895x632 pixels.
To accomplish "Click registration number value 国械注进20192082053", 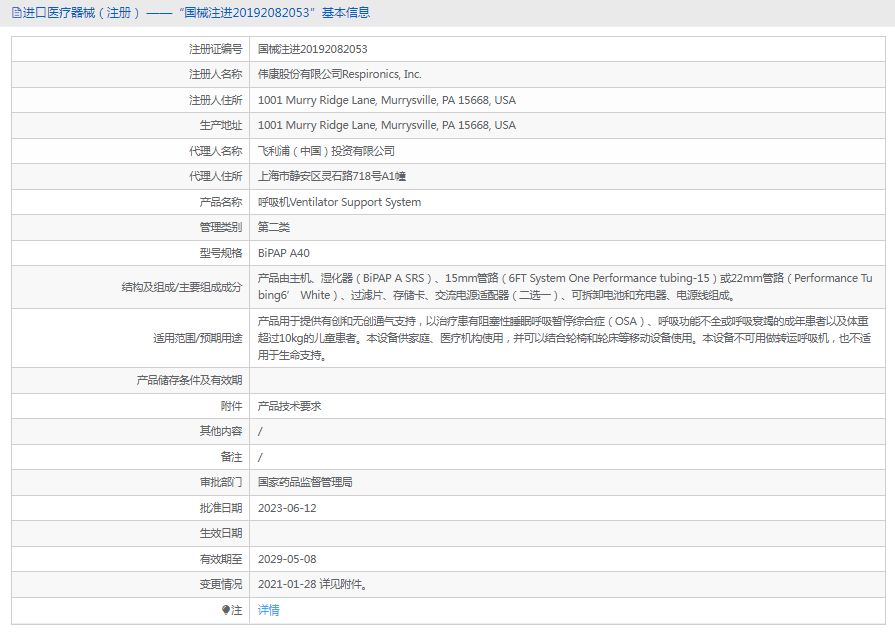I will coord(312,49).
